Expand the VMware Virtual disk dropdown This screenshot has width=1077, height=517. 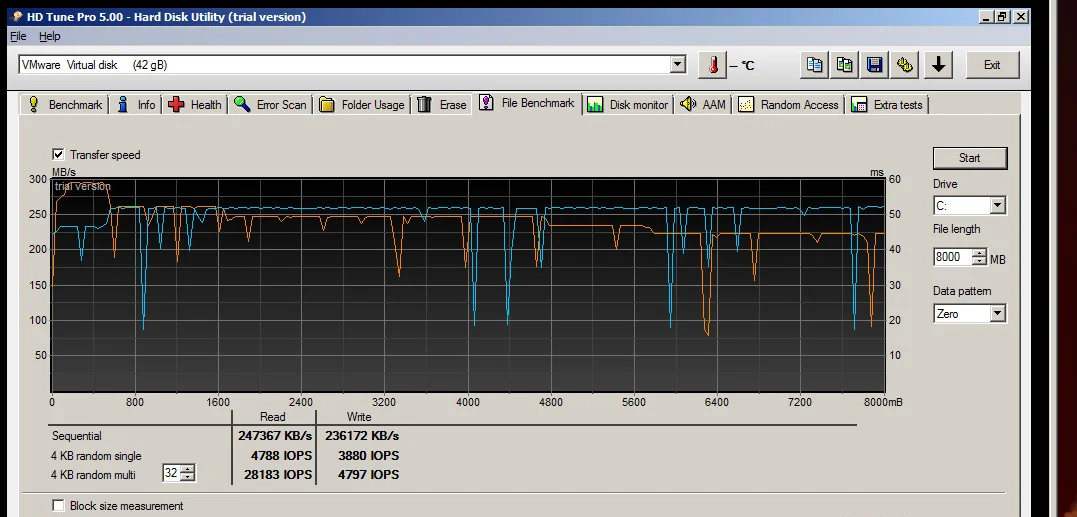click(x=678, y=65)
